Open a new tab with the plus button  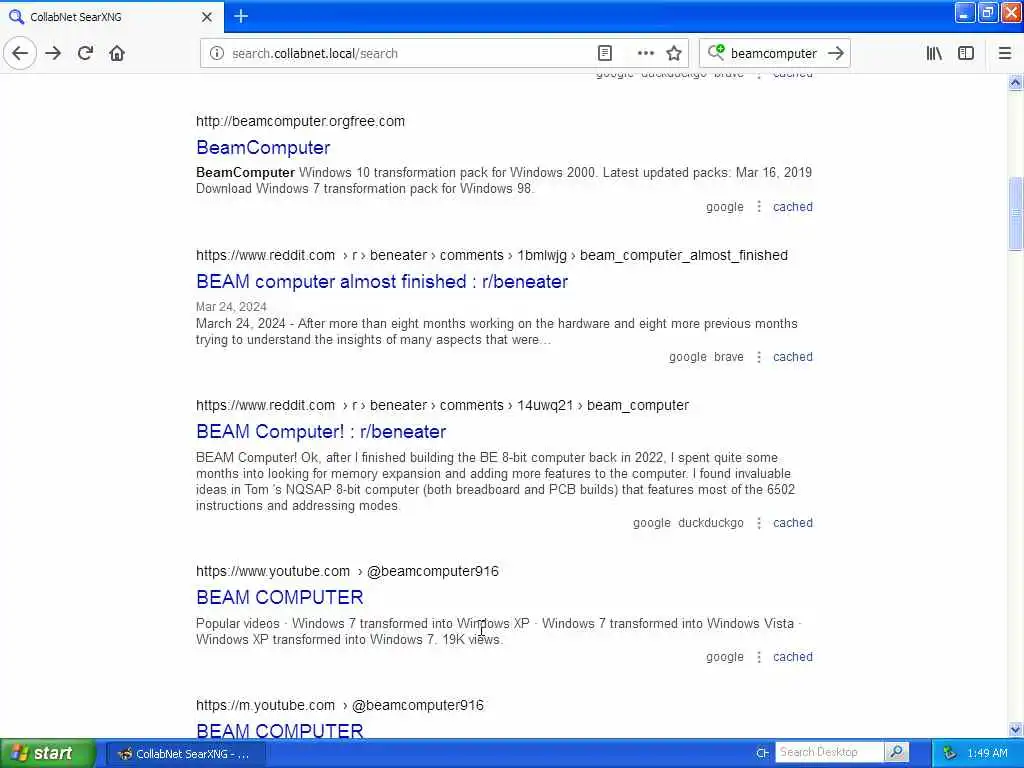tap(241, 16)
